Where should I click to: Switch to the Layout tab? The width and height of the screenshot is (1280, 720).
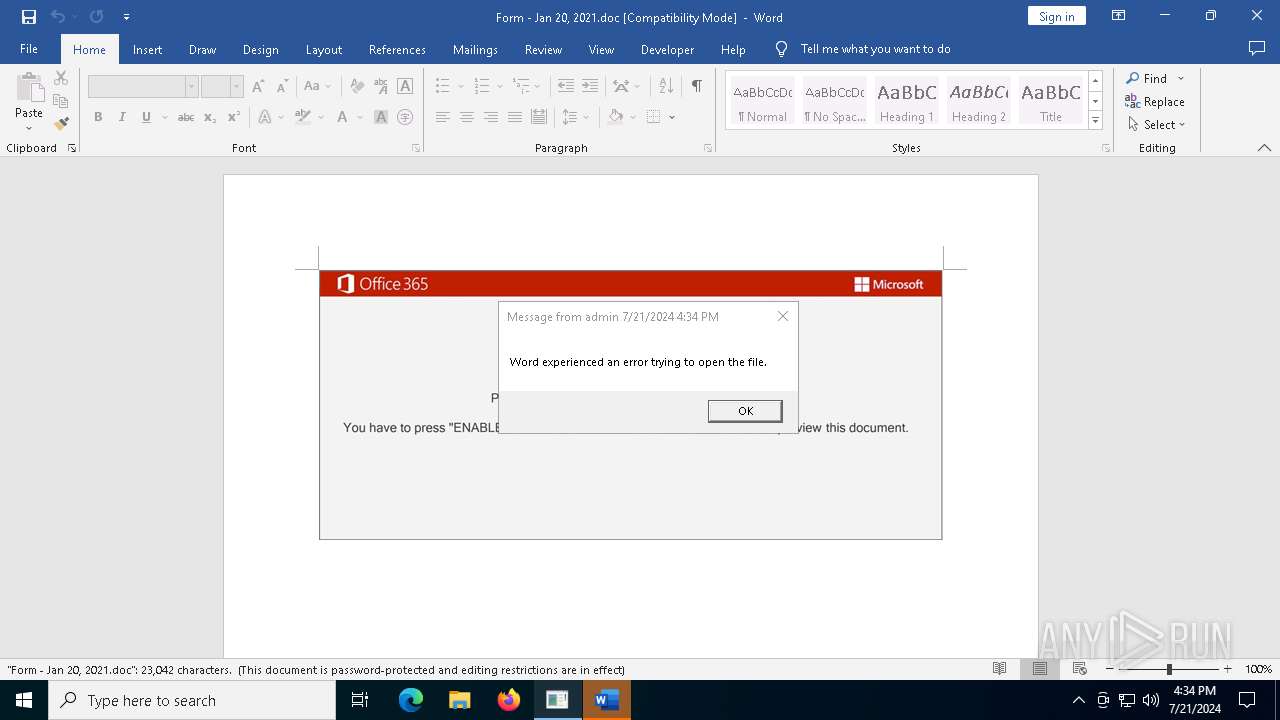[x=323, y=49]
